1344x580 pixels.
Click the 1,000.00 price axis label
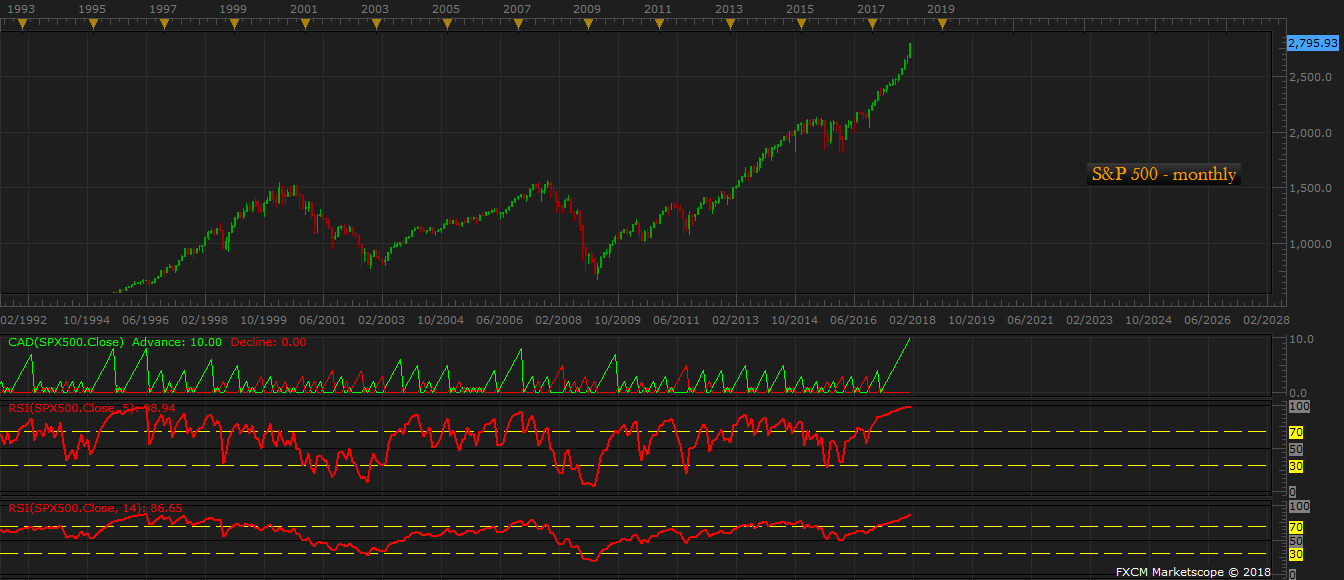(1312, 244)
